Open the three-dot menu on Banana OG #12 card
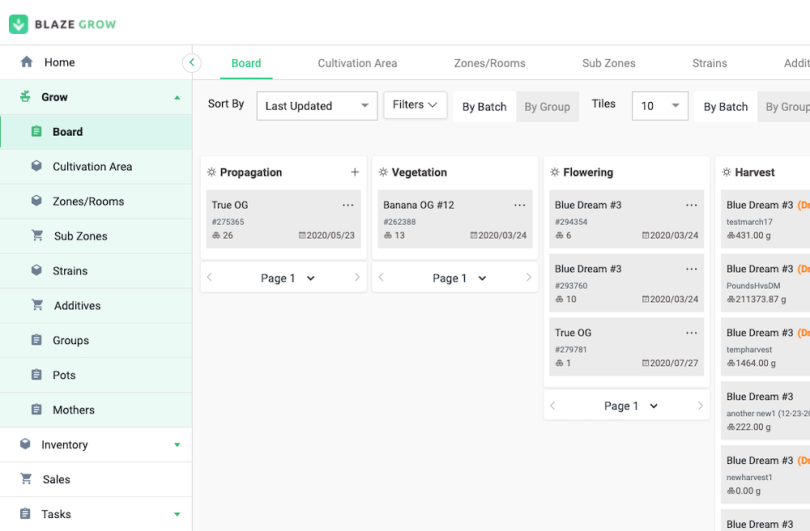Image resolution: width=810 pixels, height=531 pixels. click(x=520, y=205)
